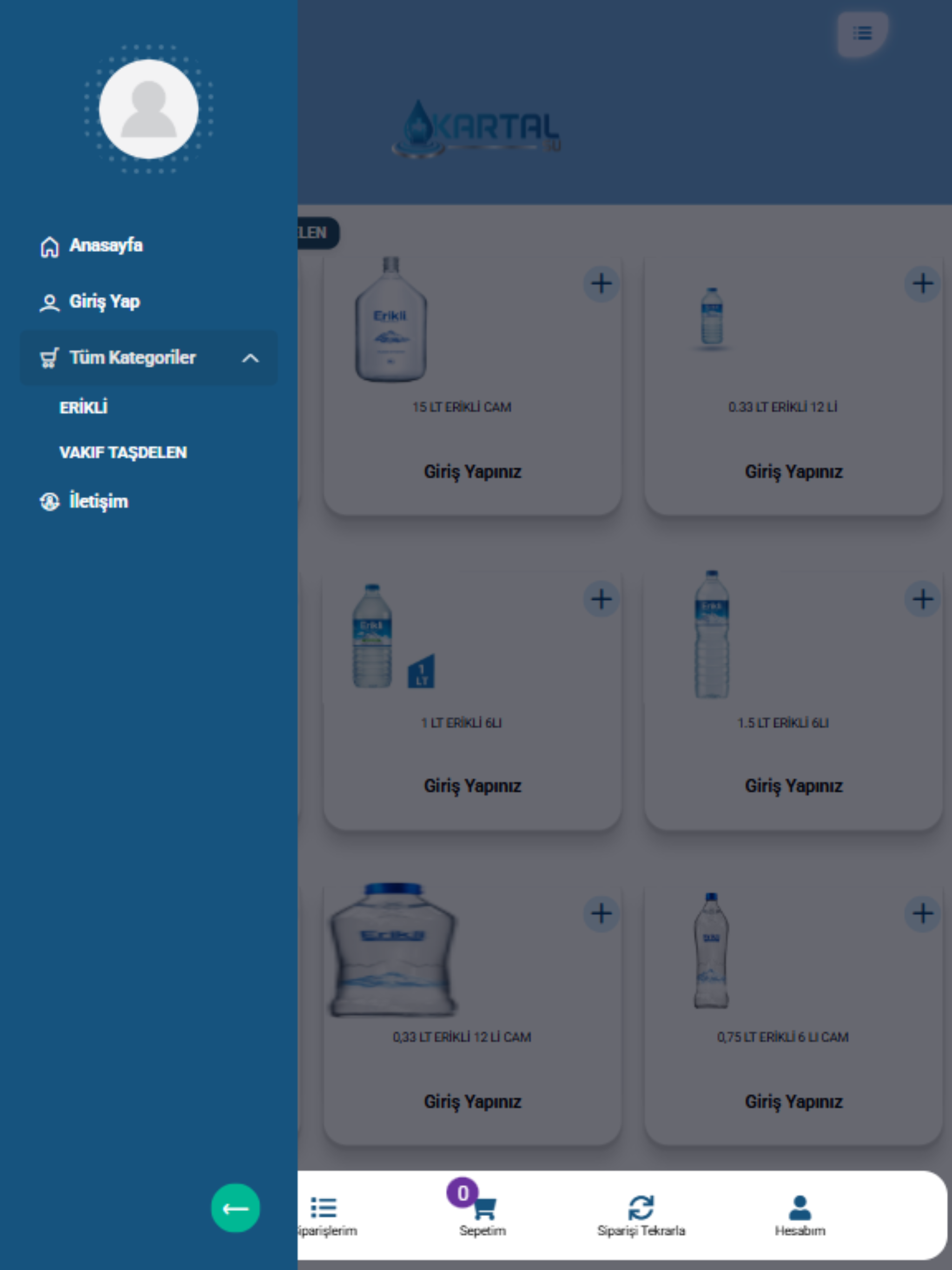Image resolution: width=952 pixels, height=1270 pixels.
Task: Click the 1.5 LT ERİKLİ 6LI product name
Action: 783,723
